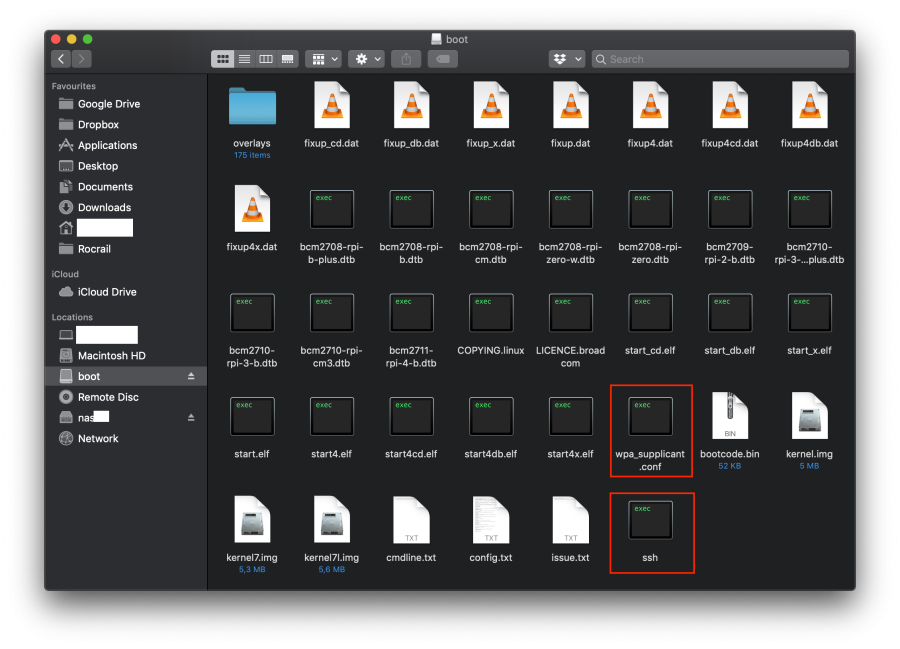Switch to gallery view mode
This screenshot has height=649, width=900.
(x=288, y=59)
